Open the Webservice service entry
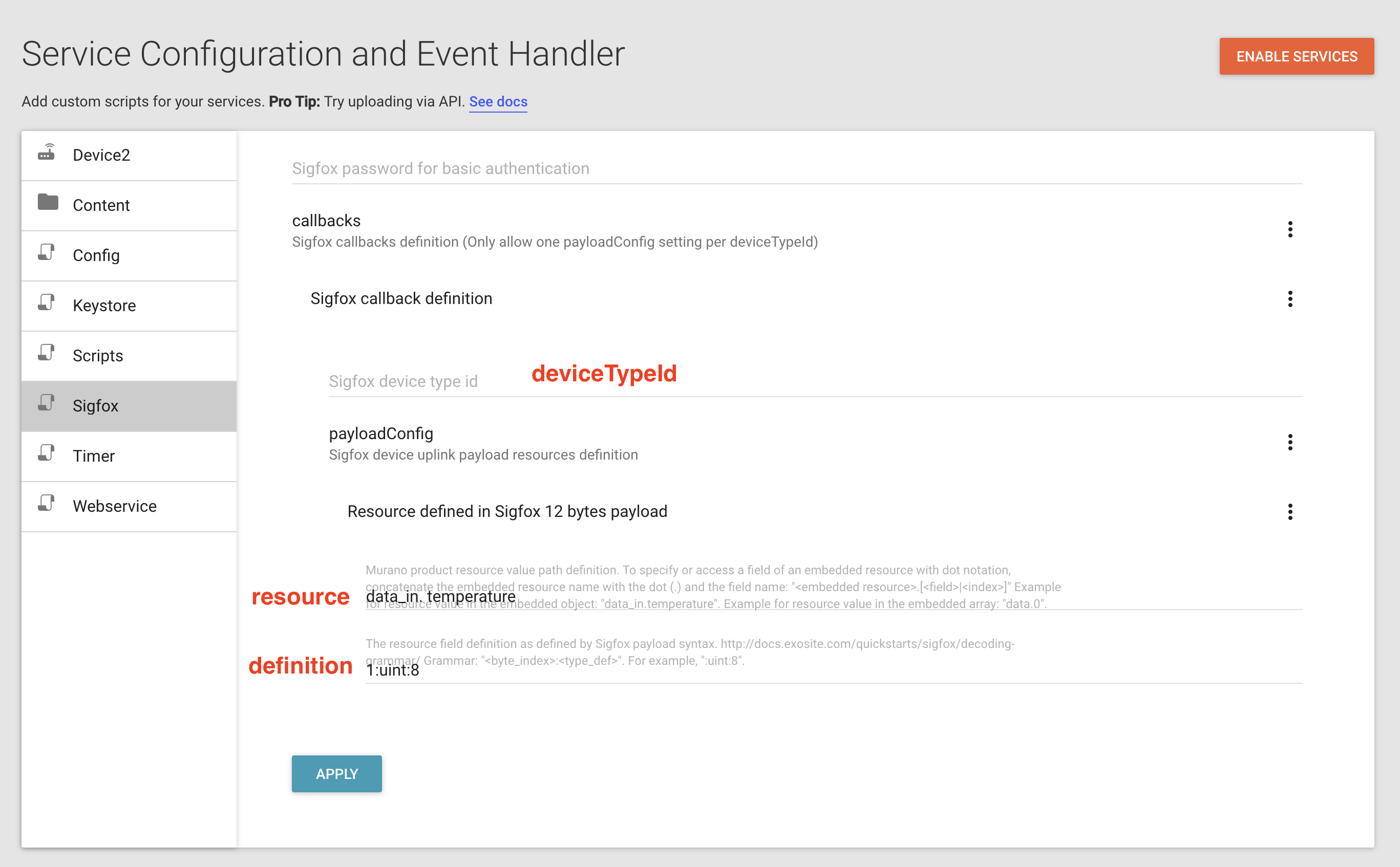 click(129, 507)
